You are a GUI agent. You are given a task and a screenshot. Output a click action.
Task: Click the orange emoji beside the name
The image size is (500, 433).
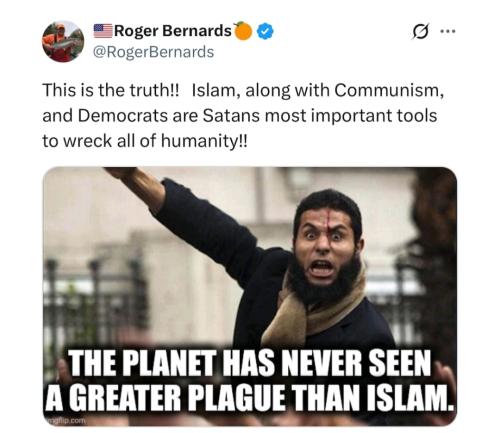tap(243, 31)
